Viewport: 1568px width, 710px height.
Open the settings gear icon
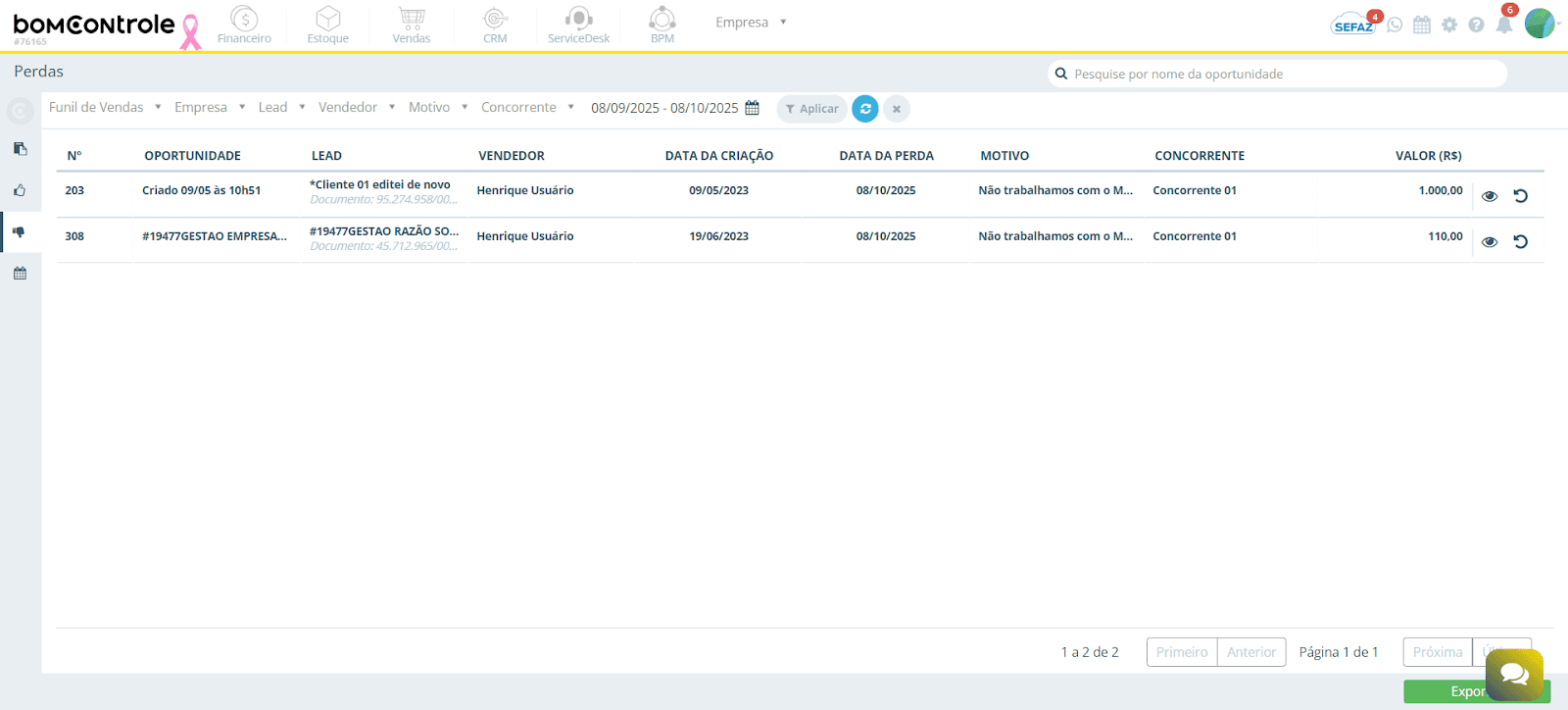tap(1449, 25)
